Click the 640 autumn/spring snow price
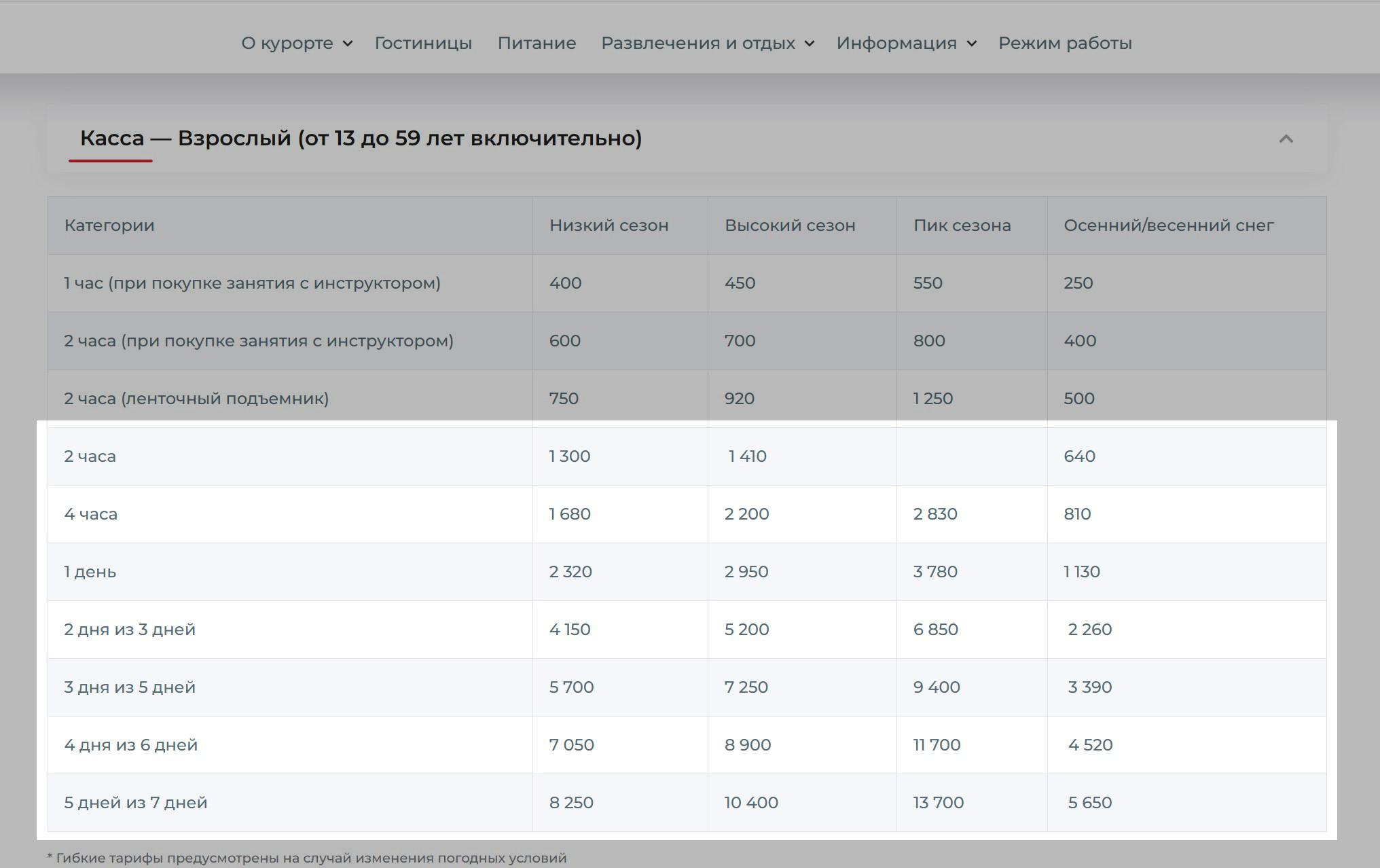Screen dimensions: 1380x868 pos(1079,456)
